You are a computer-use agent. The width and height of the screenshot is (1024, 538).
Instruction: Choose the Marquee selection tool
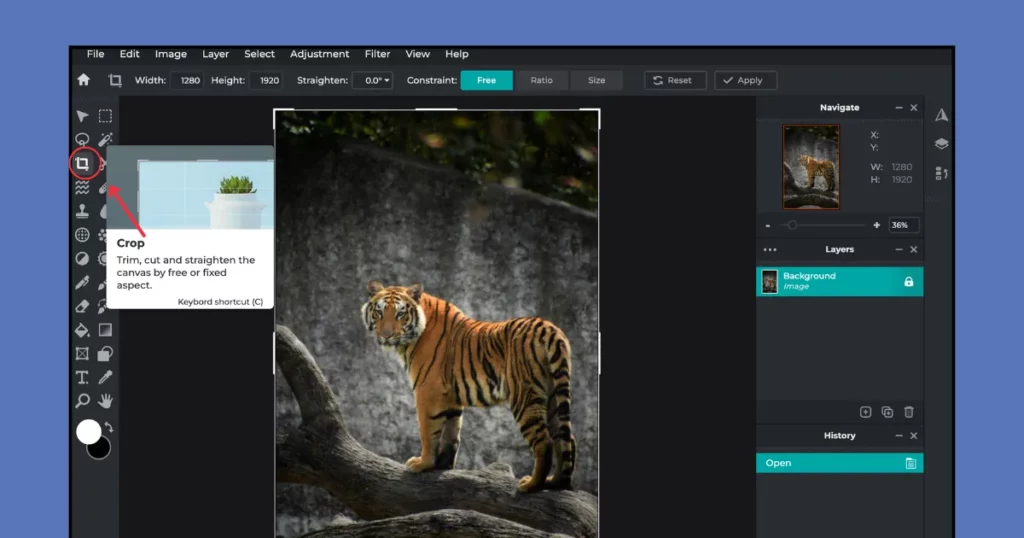[105, 116]
